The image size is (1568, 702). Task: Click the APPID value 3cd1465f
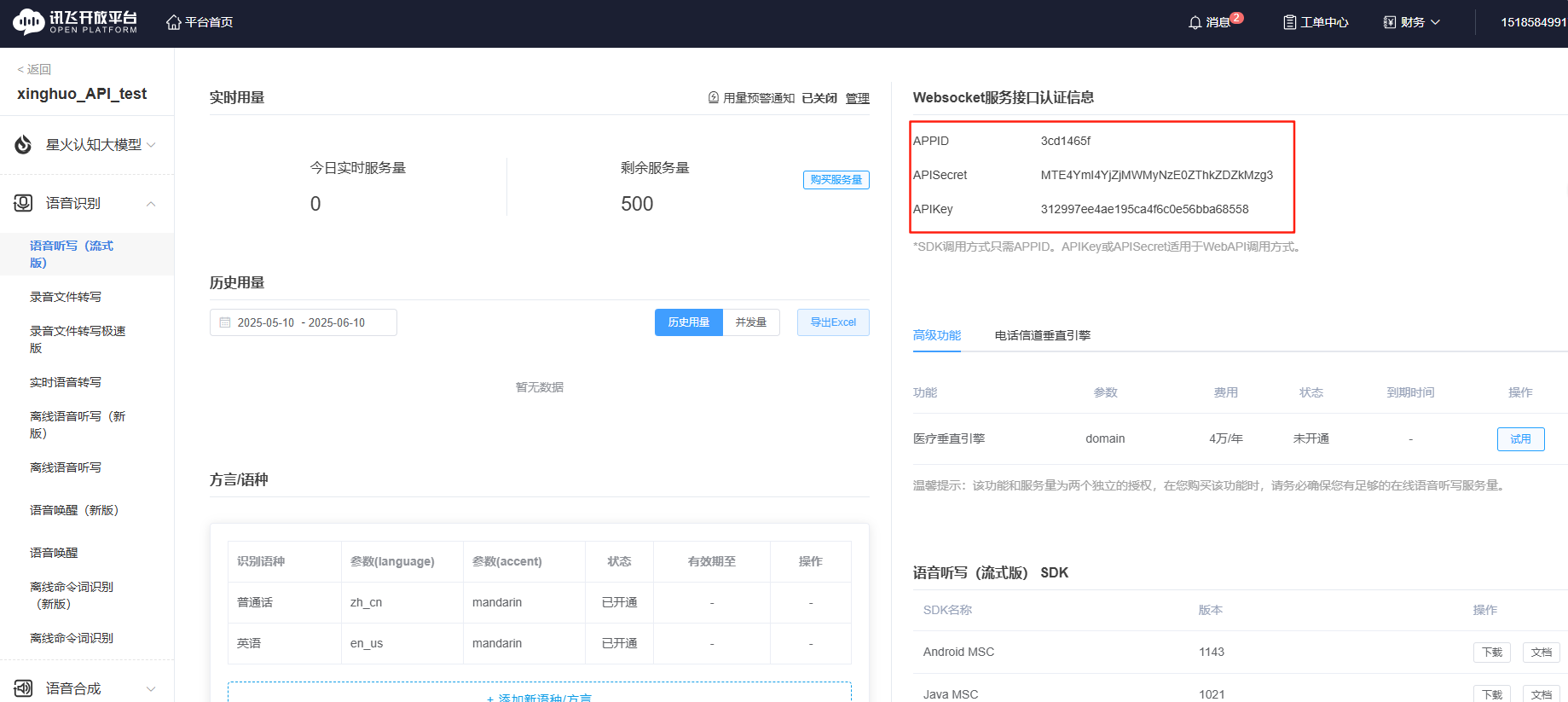1066,141
